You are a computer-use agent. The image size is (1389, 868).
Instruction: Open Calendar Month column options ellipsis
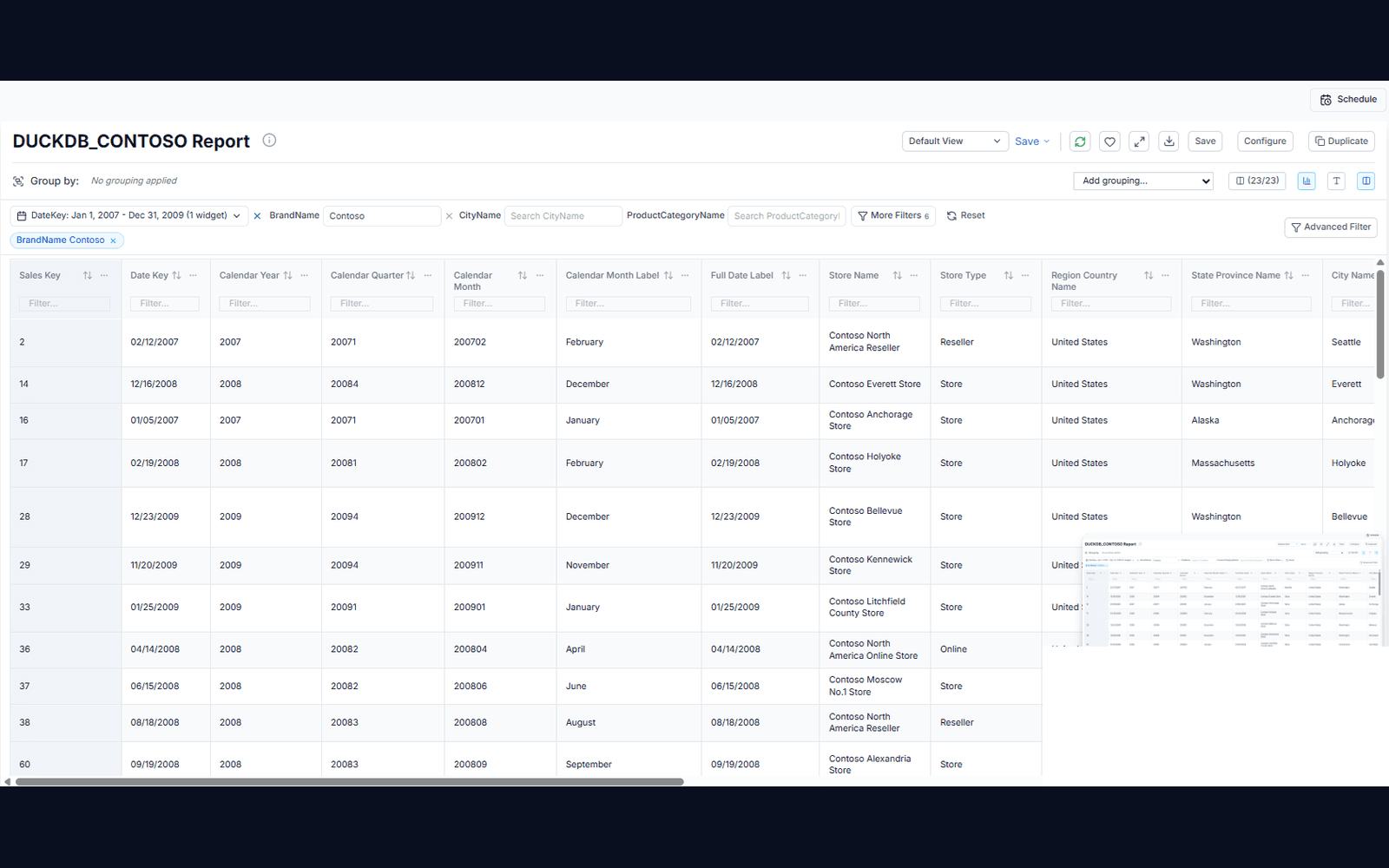pos(540,275)
